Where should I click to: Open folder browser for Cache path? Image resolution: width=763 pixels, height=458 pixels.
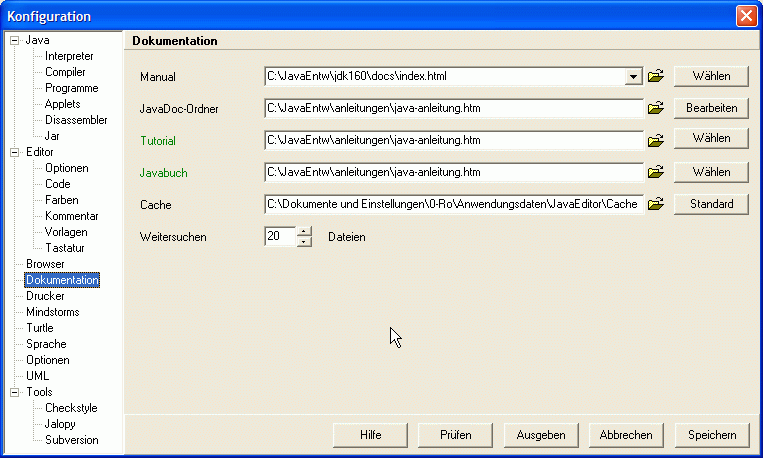655,204
